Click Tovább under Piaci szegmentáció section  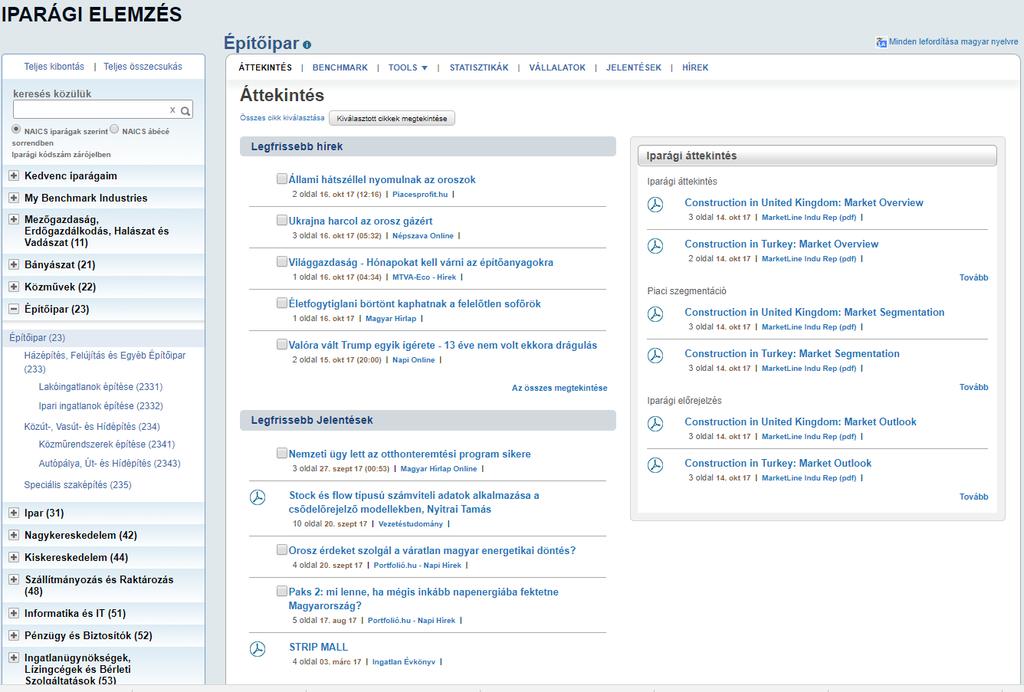(973, 387)
